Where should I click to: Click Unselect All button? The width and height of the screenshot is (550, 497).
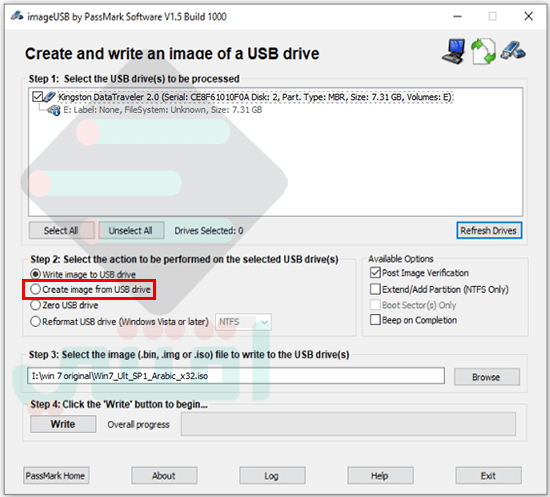pos(130,230)
